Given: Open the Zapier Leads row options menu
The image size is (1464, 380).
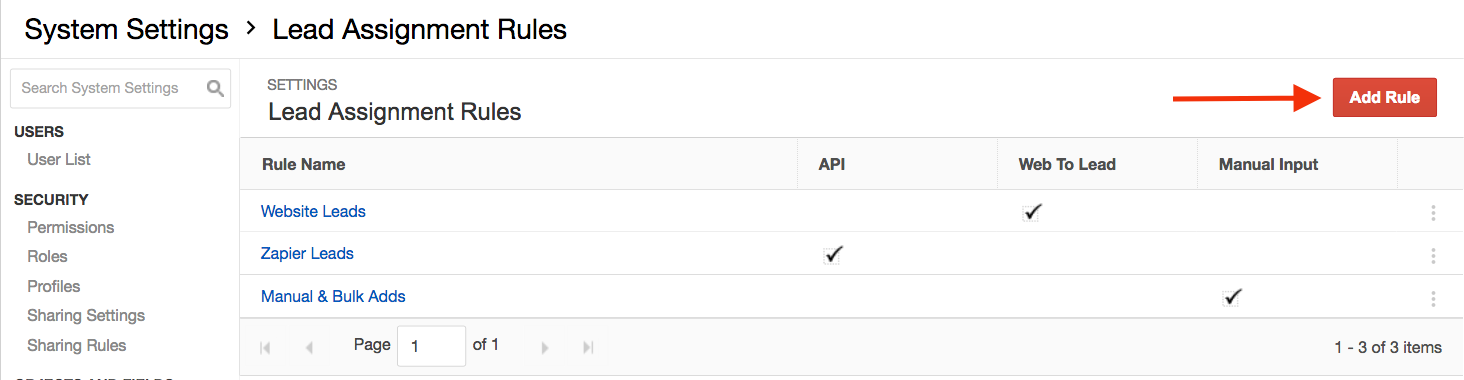Looking at the screenshot, I should [x=1433, y=255].
